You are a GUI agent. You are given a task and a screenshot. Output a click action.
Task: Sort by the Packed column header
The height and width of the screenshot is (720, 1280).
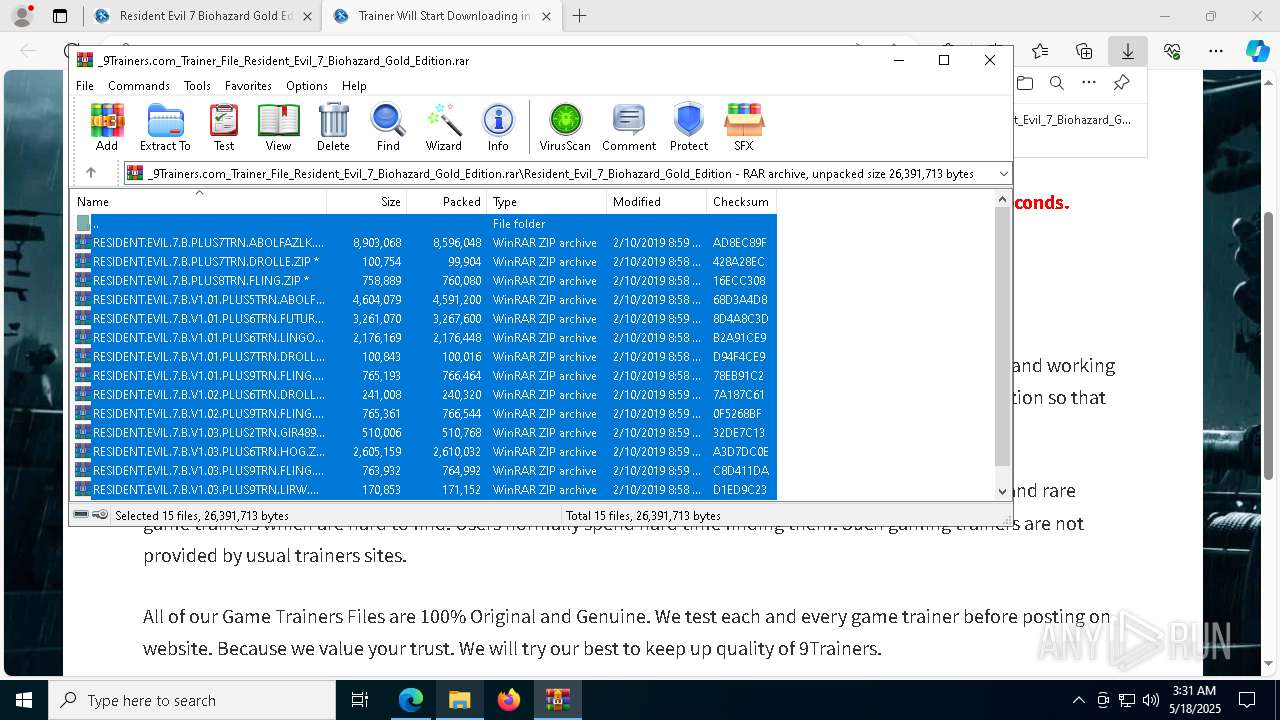tap(447, 202)
